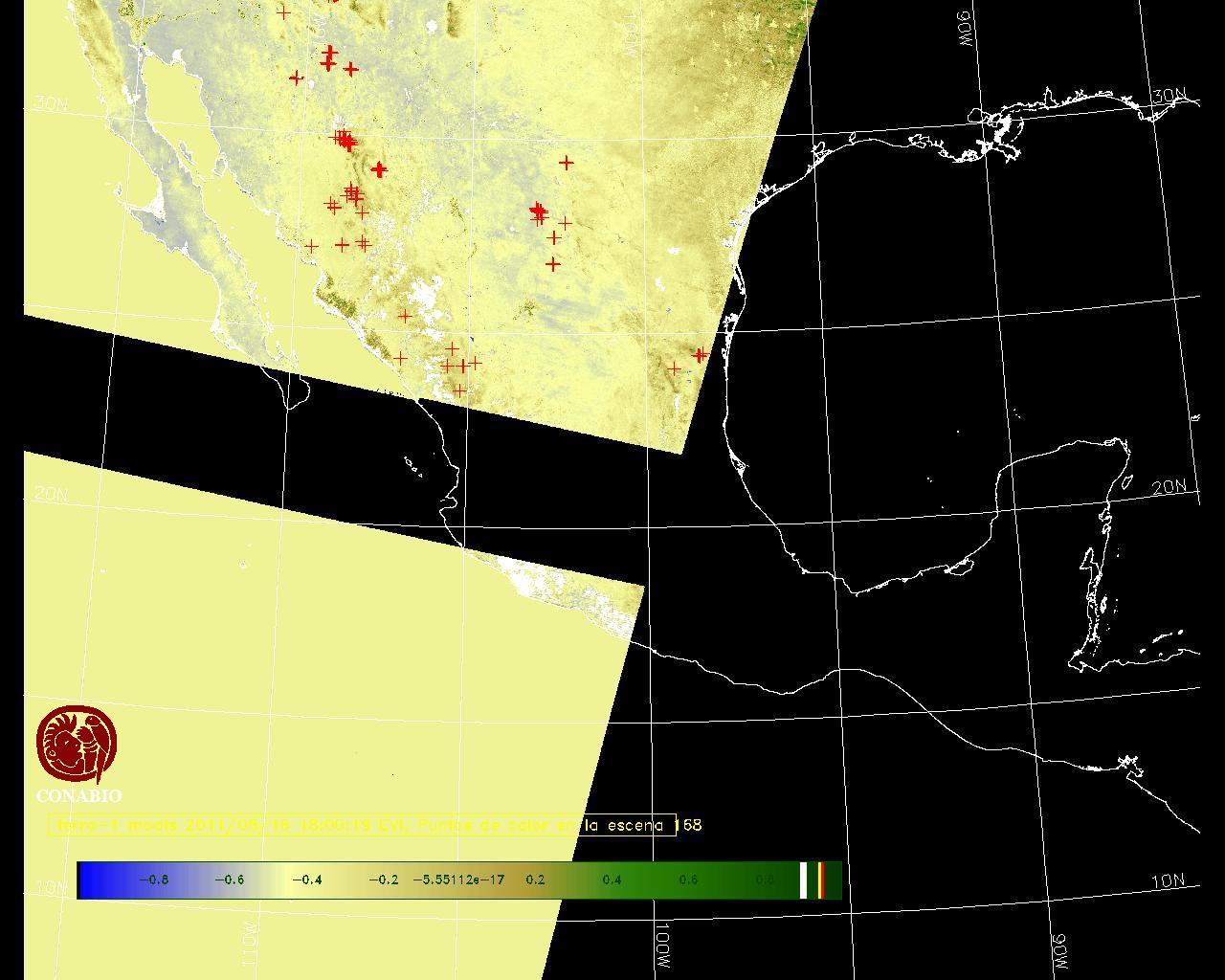Click the southernmost red hotspot cross marker
The height and width of the screenshot is (980, 1225).
pyautogui.click(x=459, y=390)
